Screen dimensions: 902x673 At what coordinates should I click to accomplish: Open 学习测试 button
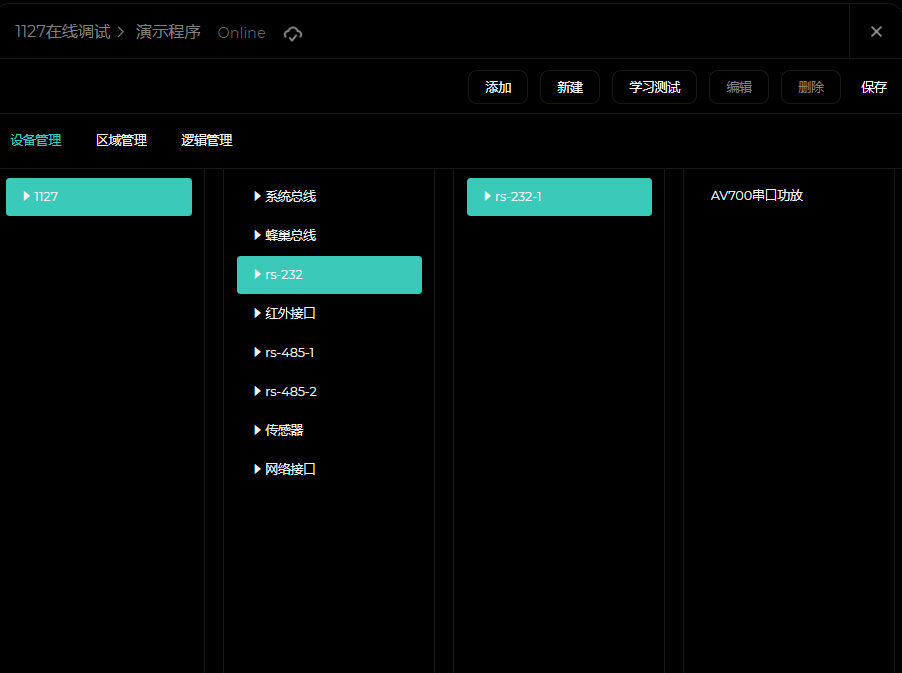654,87
